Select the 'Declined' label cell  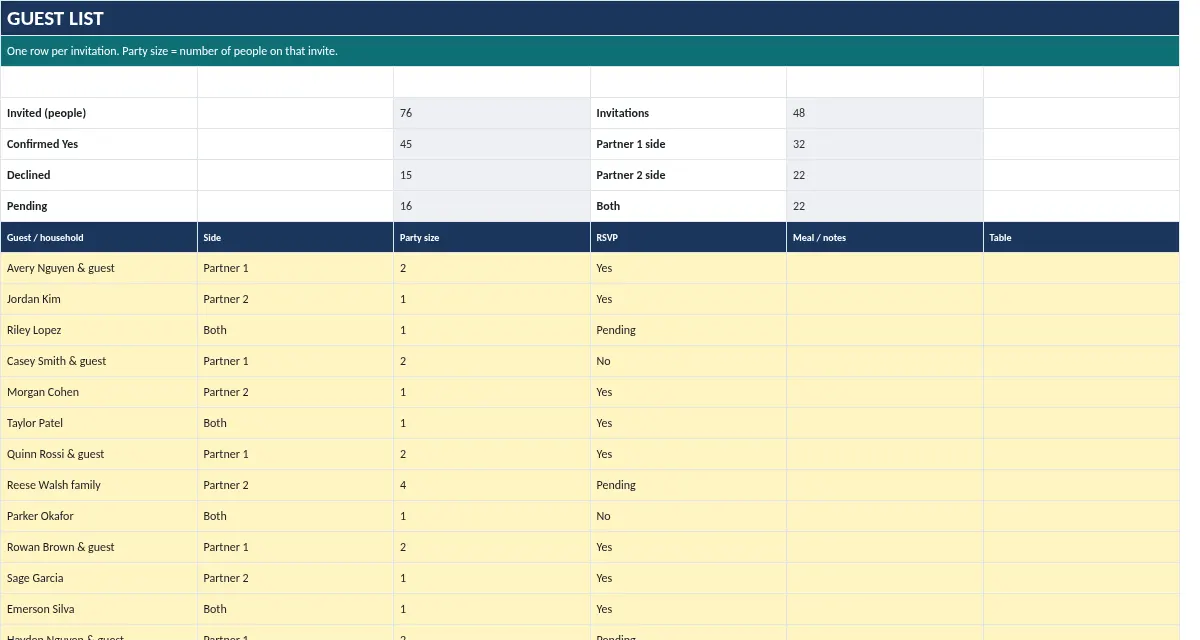99,175
